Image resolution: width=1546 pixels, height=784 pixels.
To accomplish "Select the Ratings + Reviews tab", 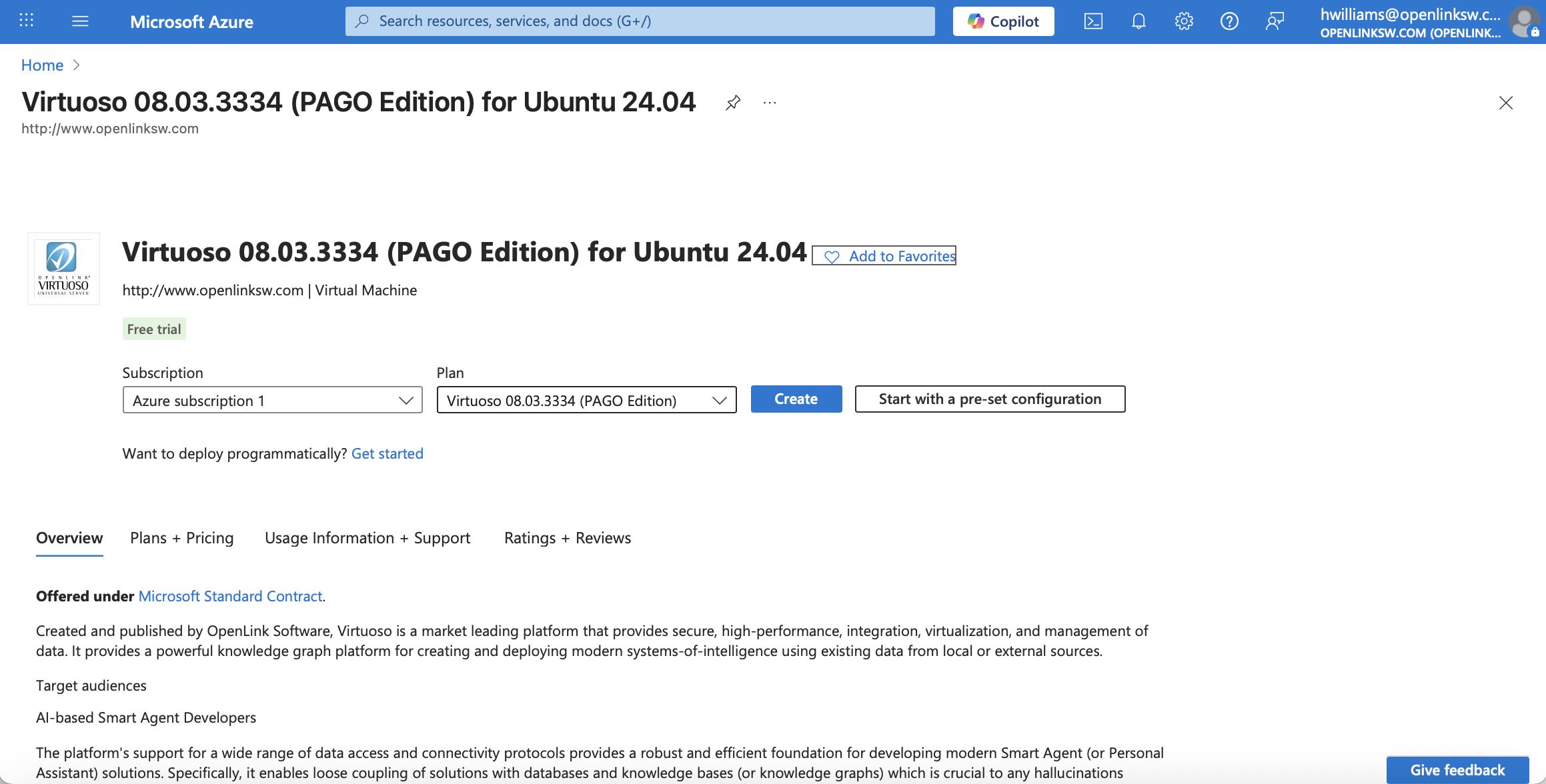I will pyautogui.click(x=567, y=538).
